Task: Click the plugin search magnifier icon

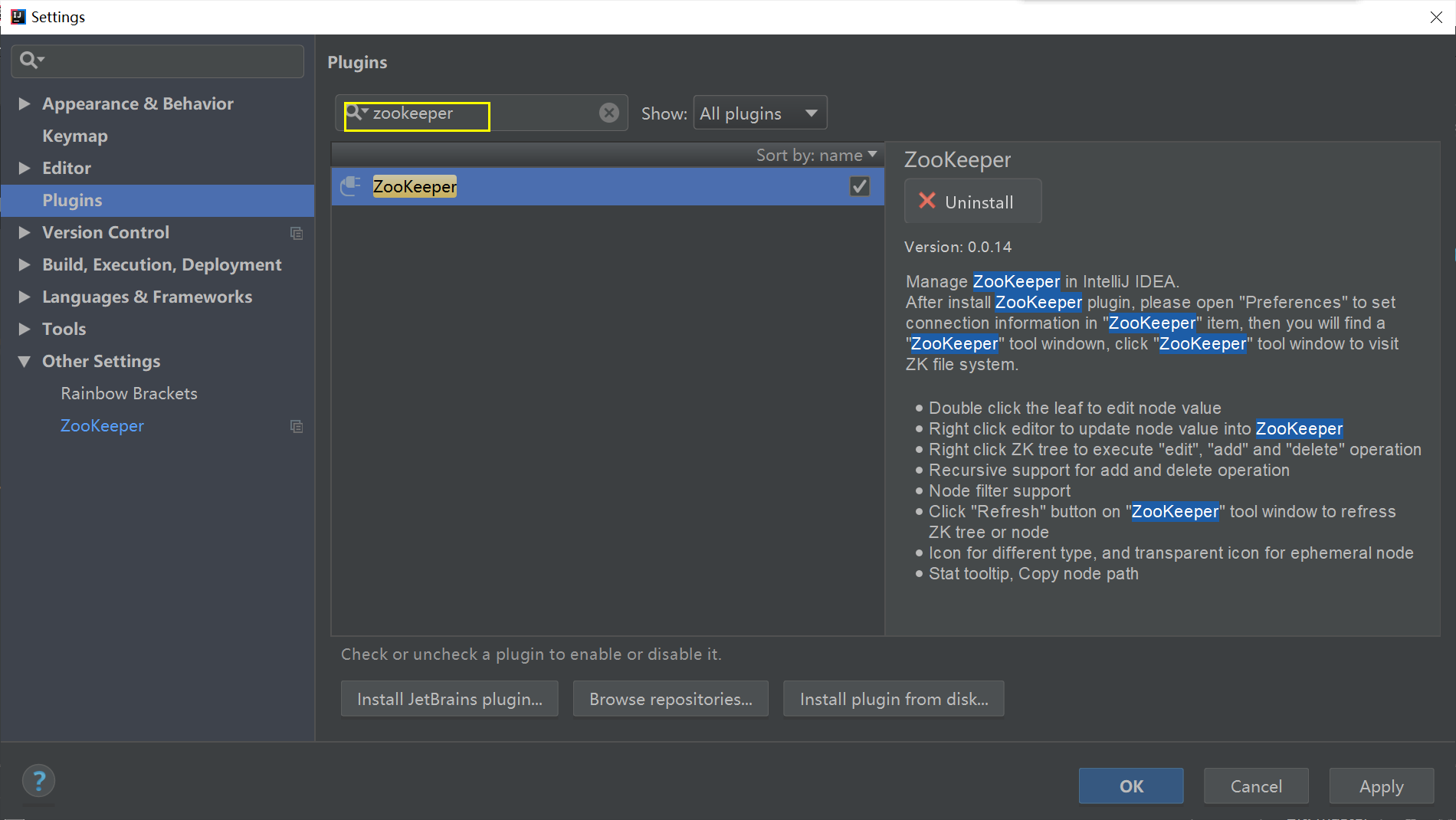Action: click(356, 113)
